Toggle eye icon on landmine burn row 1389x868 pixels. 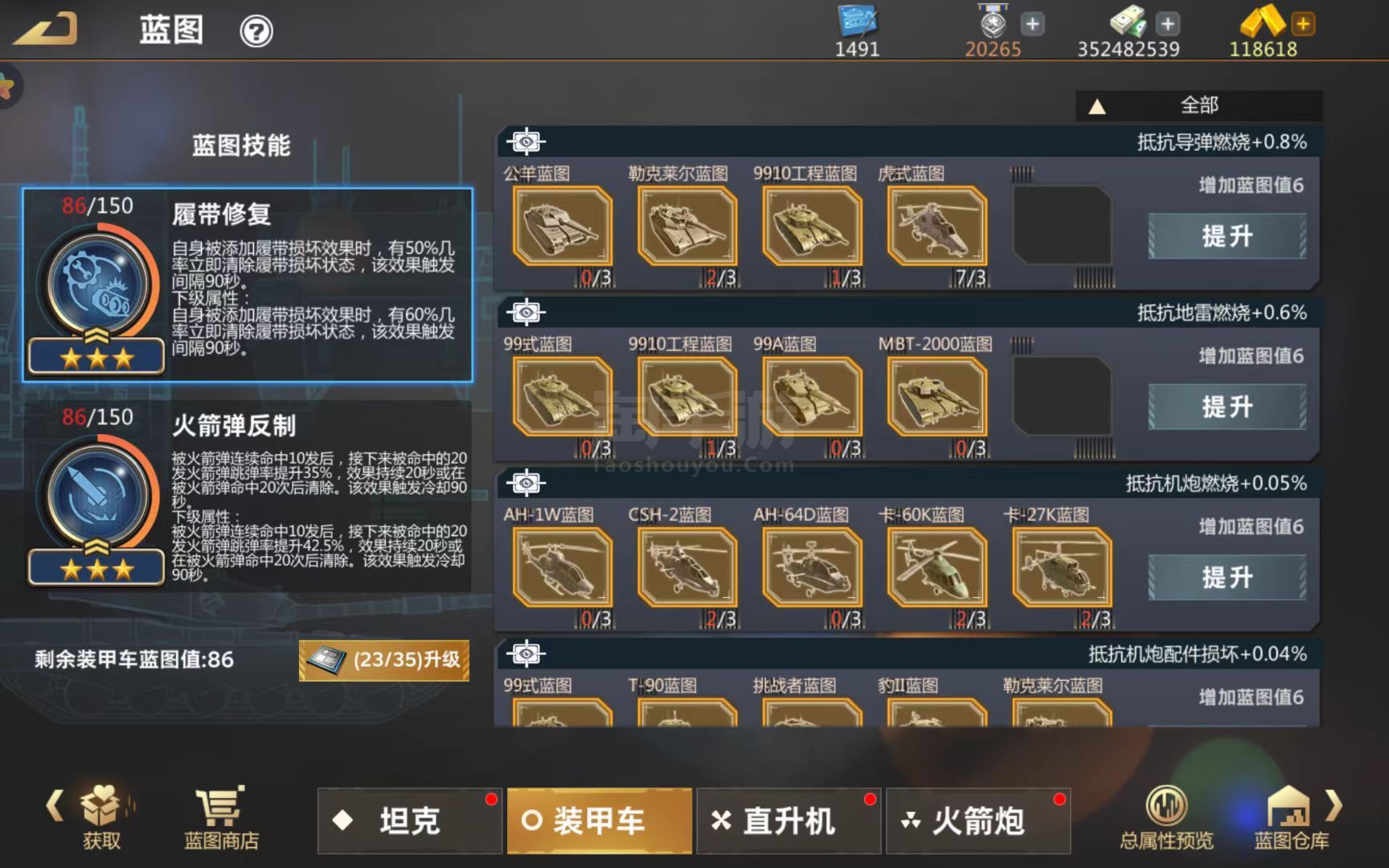[x=527, y=313]
